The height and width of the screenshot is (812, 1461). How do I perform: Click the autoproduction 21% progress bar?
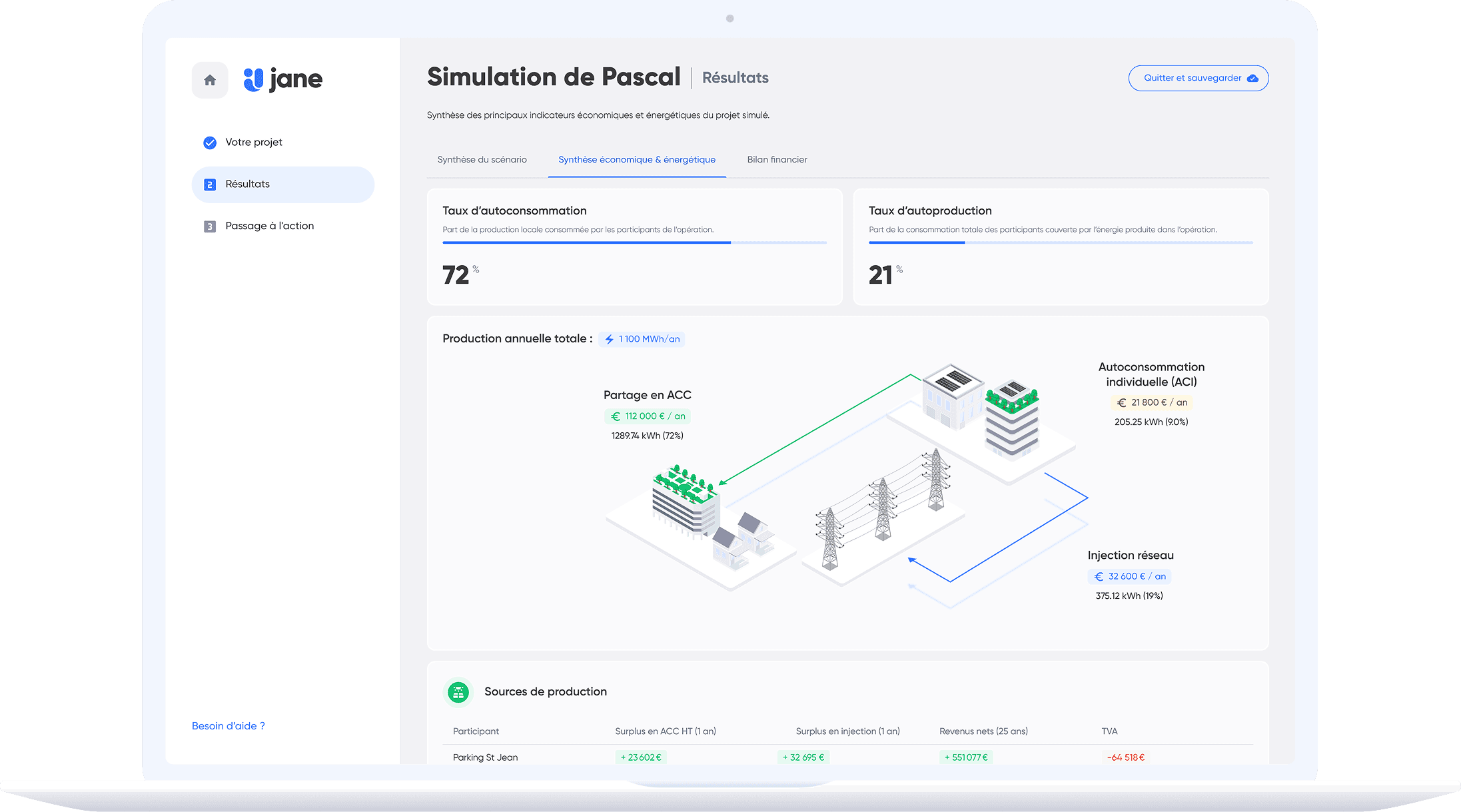(1061, 242)
